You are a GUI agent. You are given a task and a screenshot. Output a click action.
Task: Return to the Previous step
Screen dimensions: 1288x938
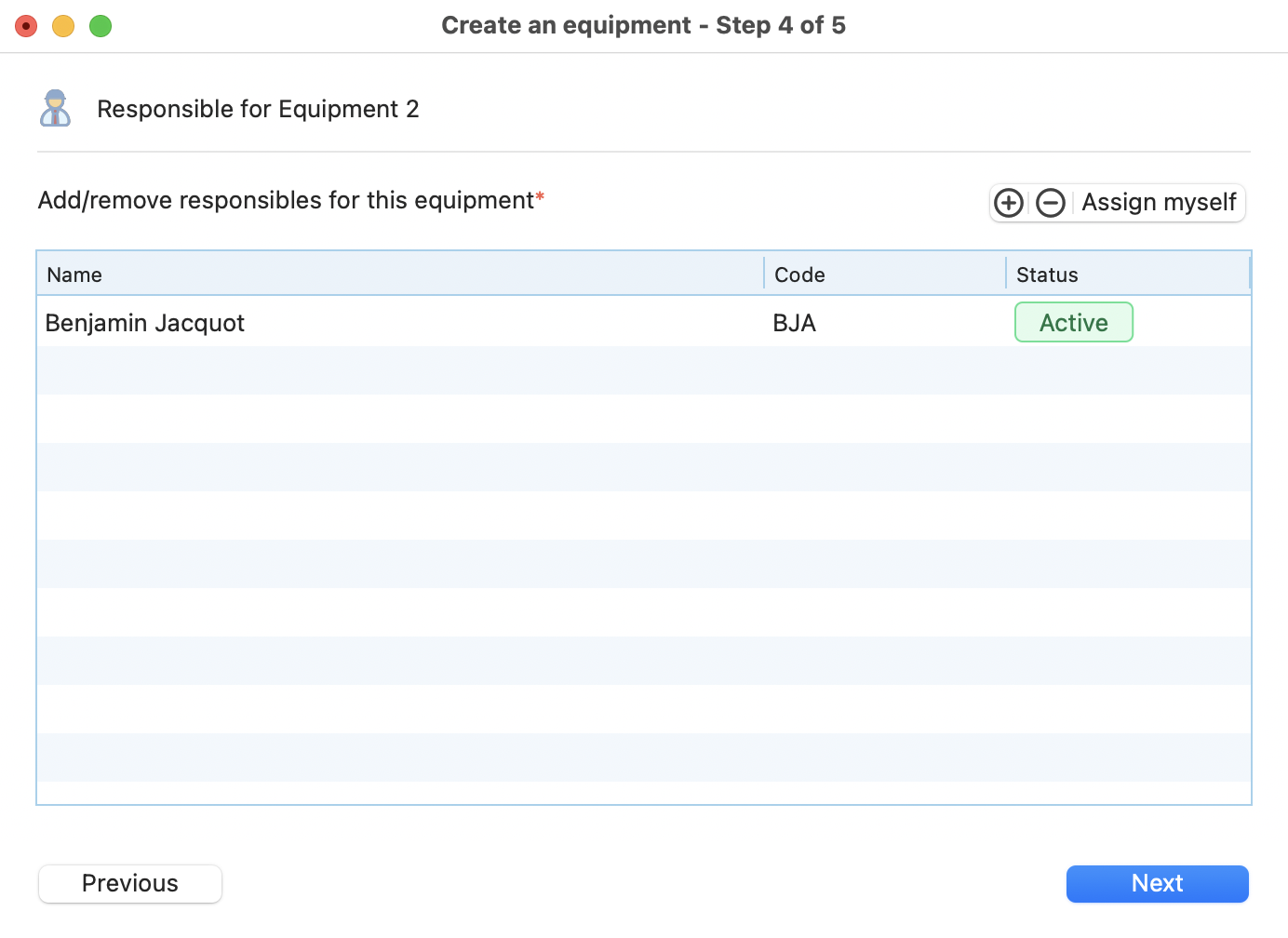130,883
